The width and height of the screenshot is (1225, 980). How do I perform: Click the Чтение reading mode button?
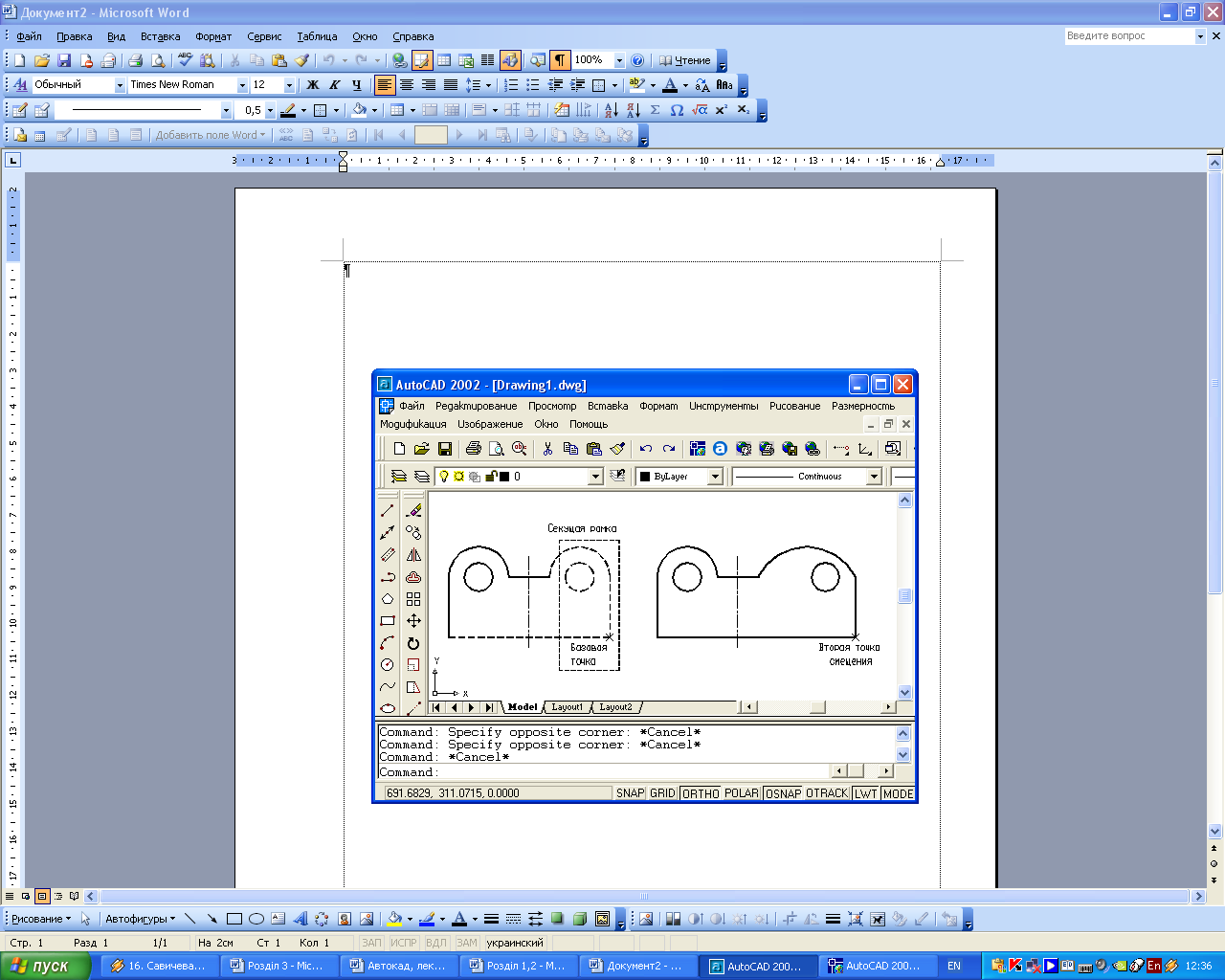point(684,60)
